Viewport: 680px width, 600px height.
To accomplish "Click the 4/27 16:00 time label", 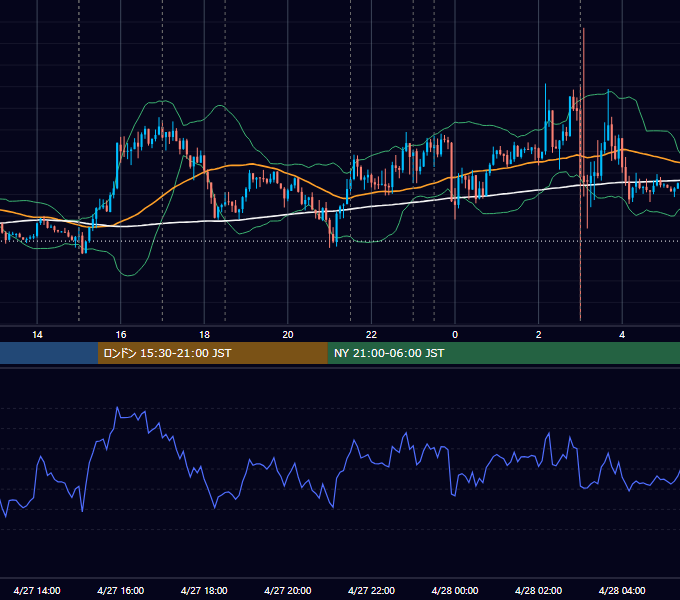I will pyautogui.click(x=121, y=590).
